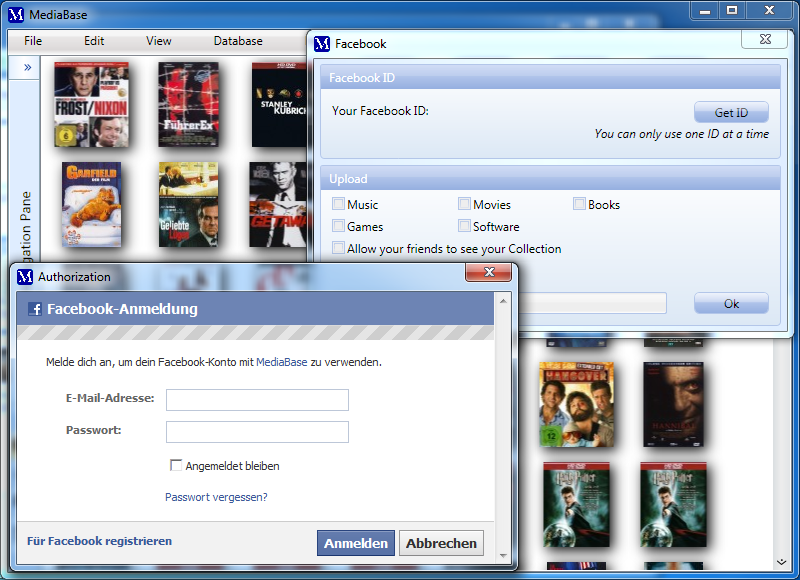Viewport: 800px width, 580px height.
Task: Close the Facebook dialog window
Action: tap(764, 39)
